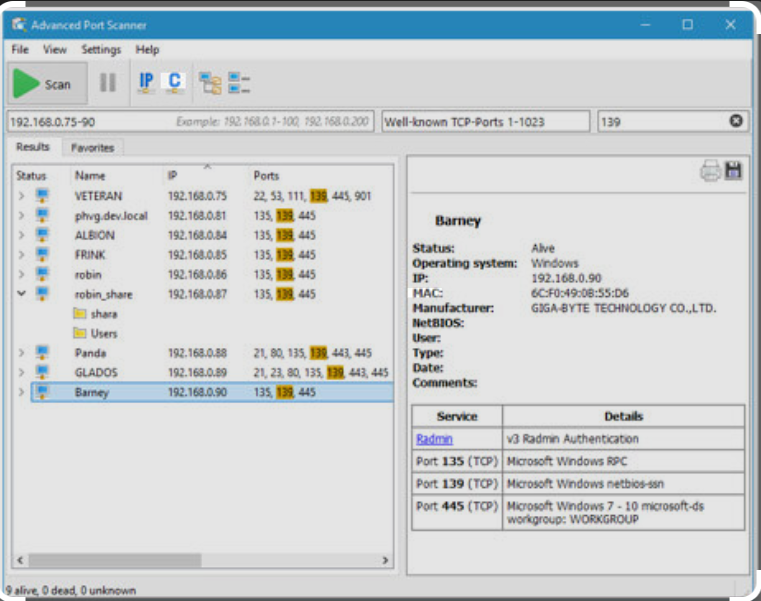Open the Help menu
The height and width of the screenshot is (601, 761).
tap(147, 50)
